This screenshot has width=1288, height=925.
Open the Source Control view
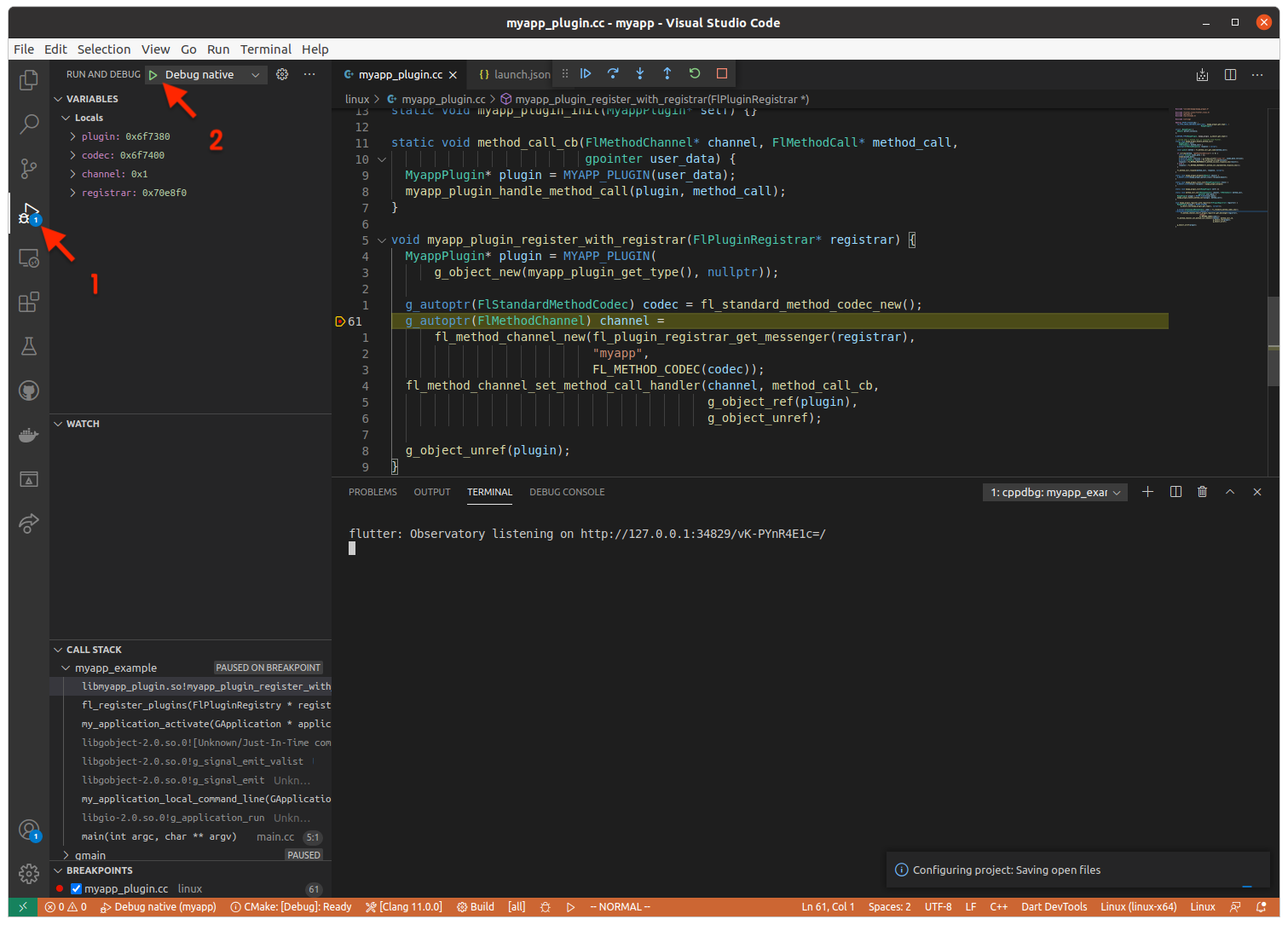pyautogui.click(x=29, y=168)
